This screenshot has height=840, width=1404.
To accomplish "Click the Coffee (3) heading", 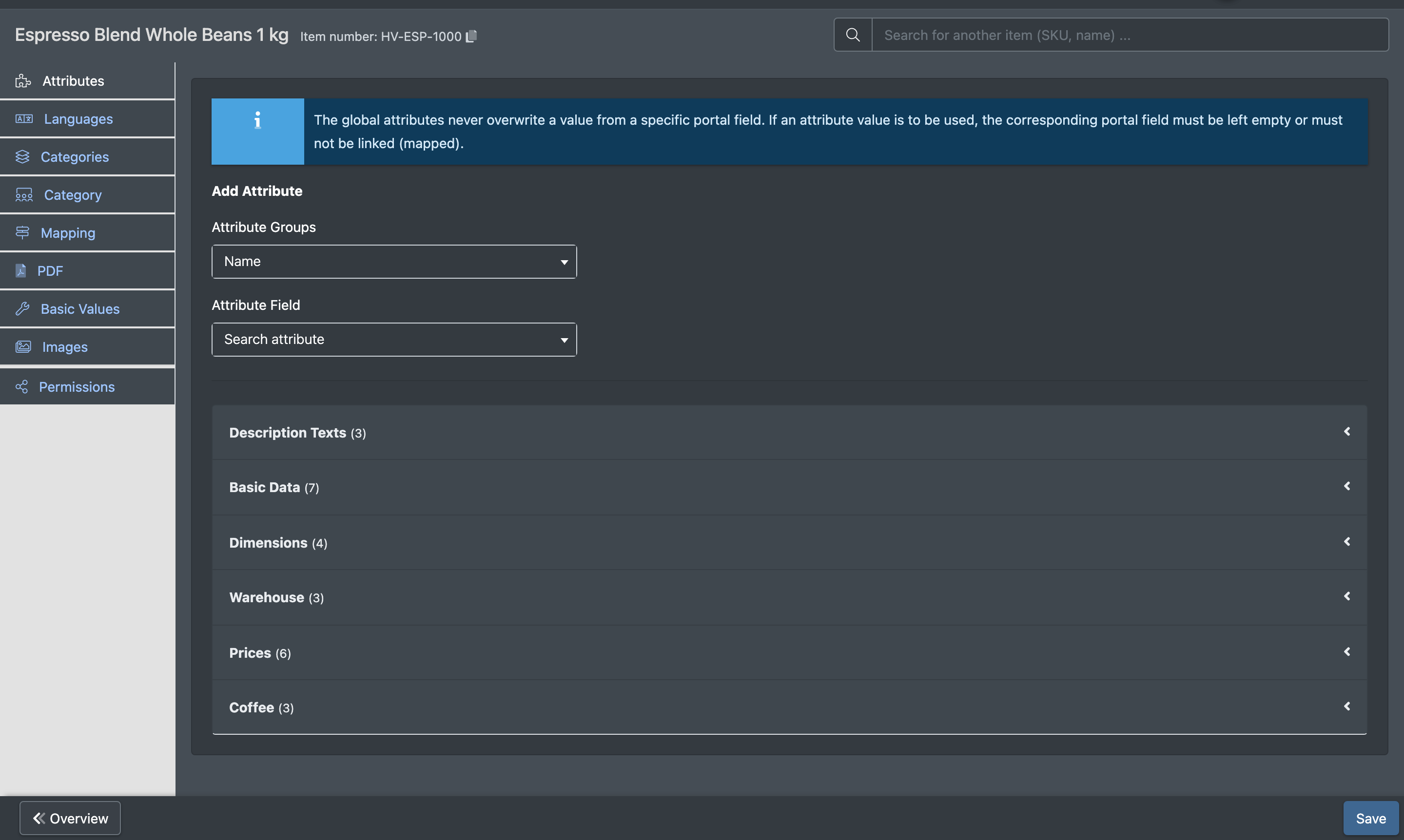I will click(x=261, y=707).
